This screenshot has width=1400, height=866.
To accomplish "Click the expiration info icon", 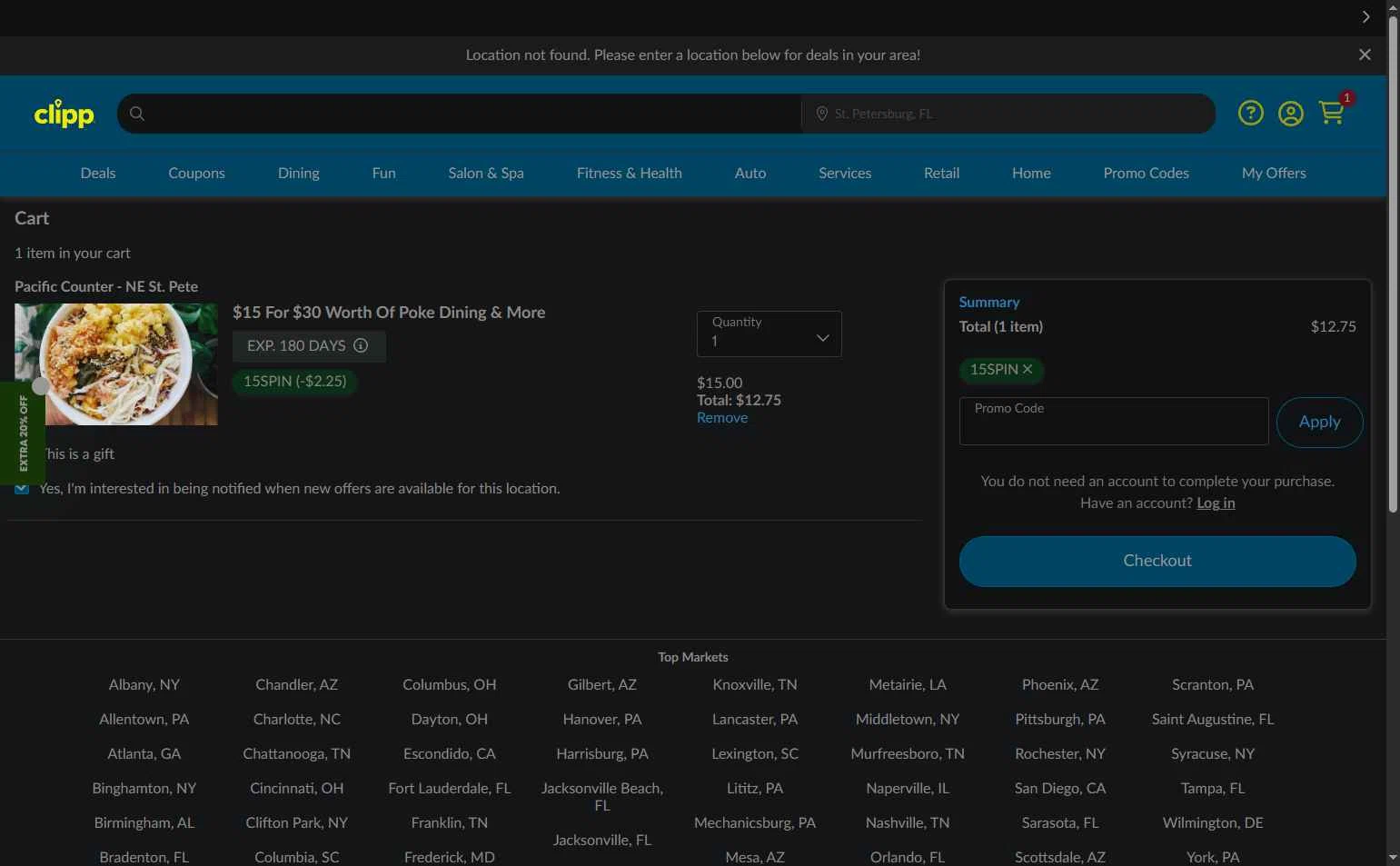I will 361,345.
